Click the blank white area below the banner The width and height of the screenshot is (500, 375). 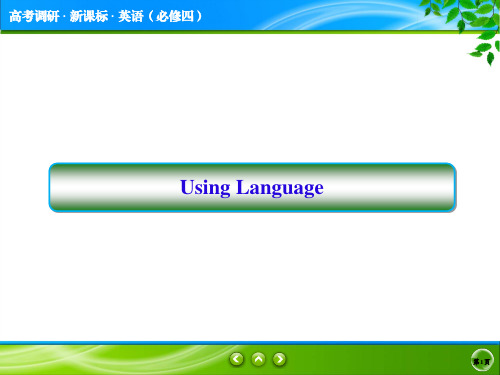[x=250, y=277]
